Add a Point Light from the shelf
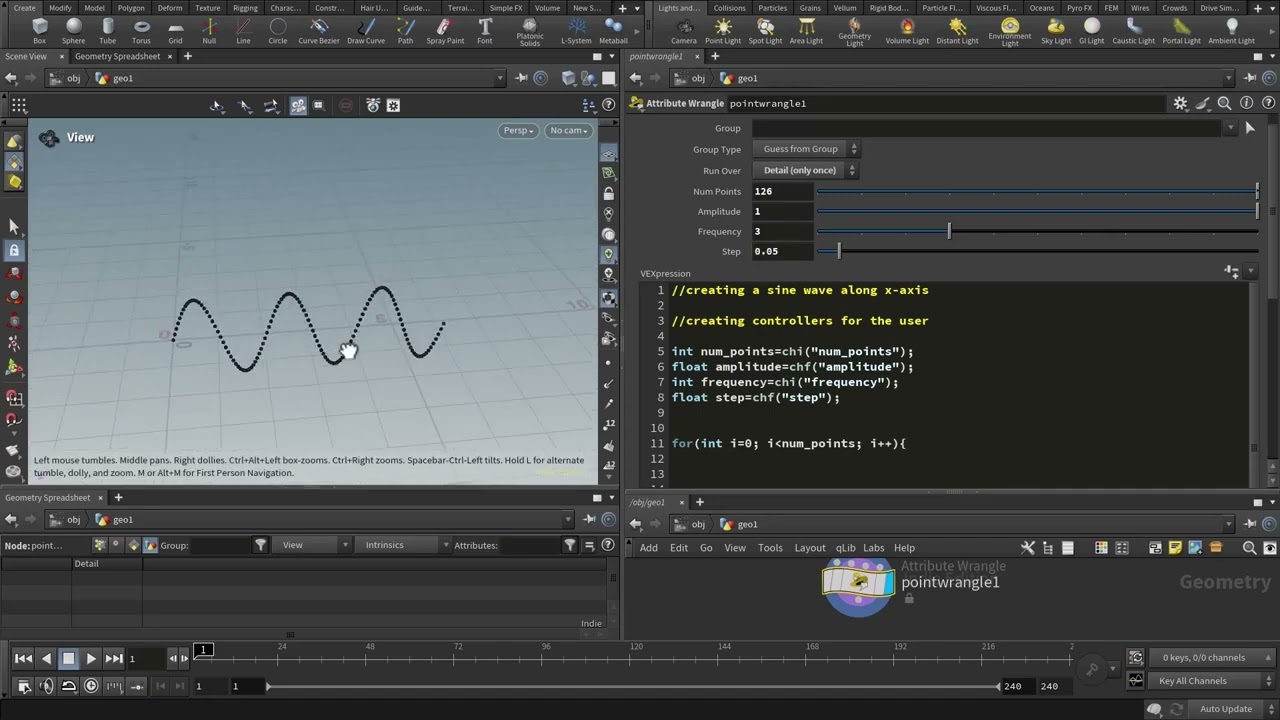The width and height of the screenshot is (1280, 720). 723,31
